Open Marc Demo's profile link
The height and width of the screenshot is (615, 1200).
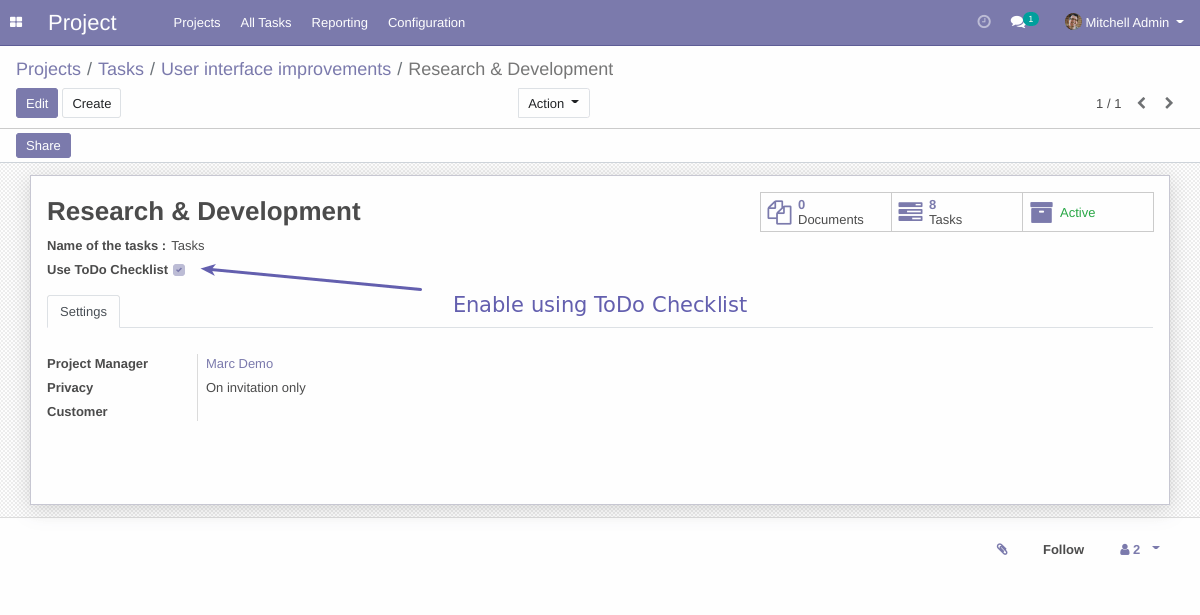[239, 363]
